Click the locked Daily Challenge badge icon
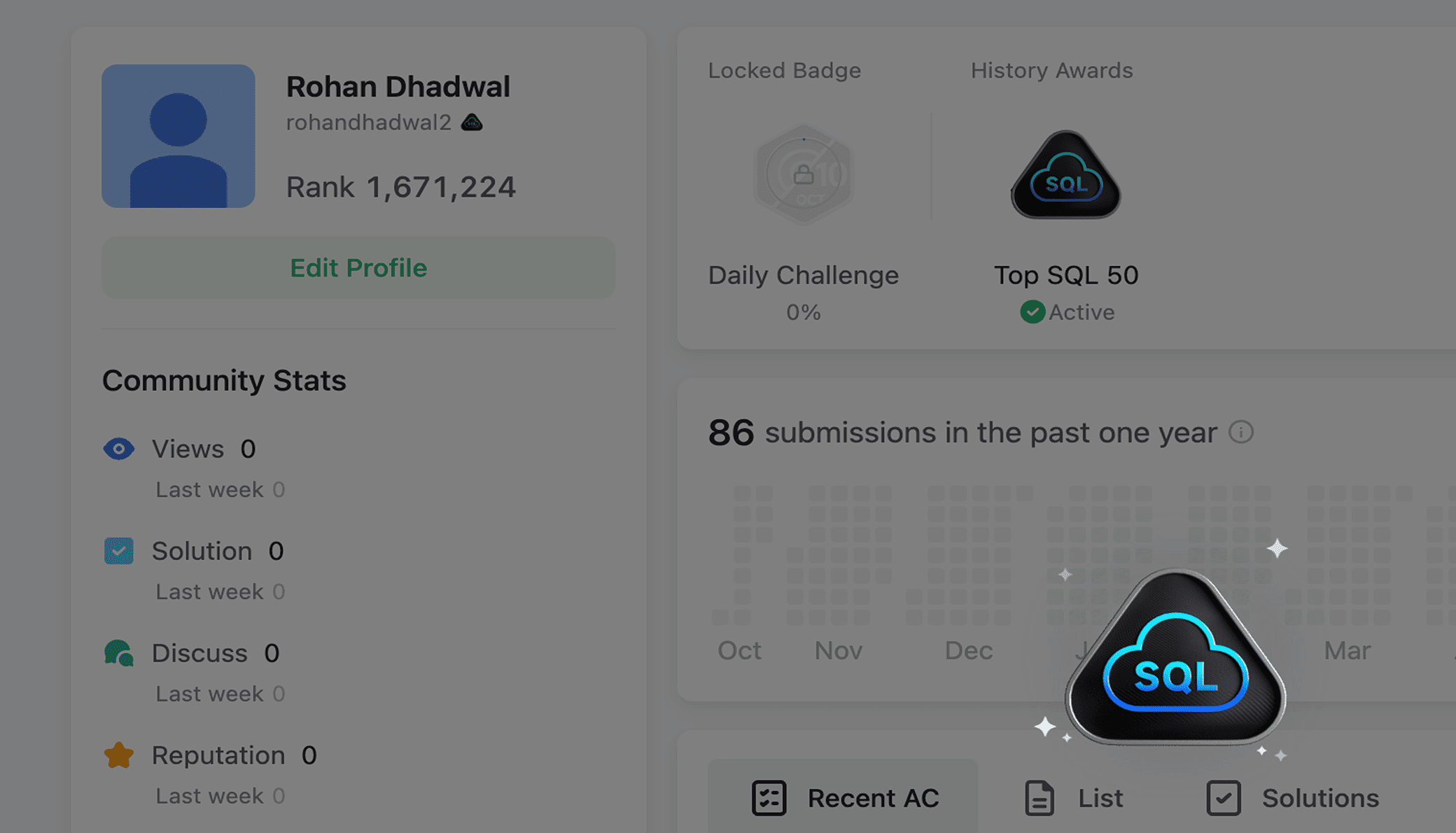 click(804, 174)
